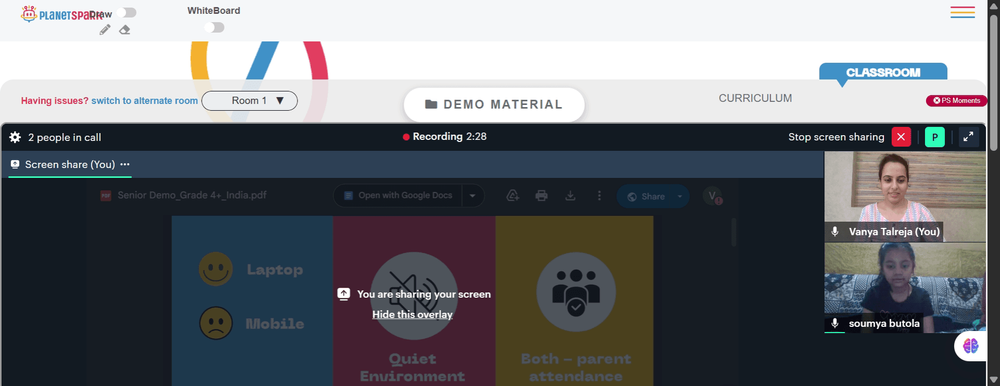Screen dimensions: 1000x386
Task: Download the PDF file
Action: (x=571, y=196)
